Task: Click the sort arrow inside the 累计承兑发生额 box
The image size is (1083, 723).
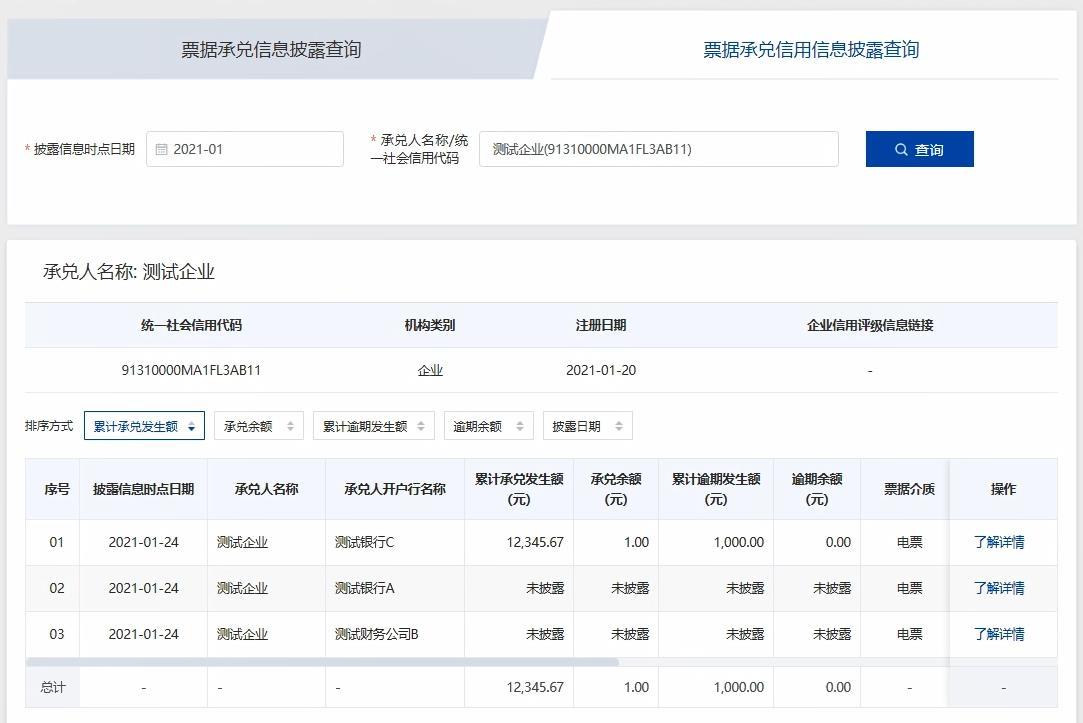Action: coord(192,424)
